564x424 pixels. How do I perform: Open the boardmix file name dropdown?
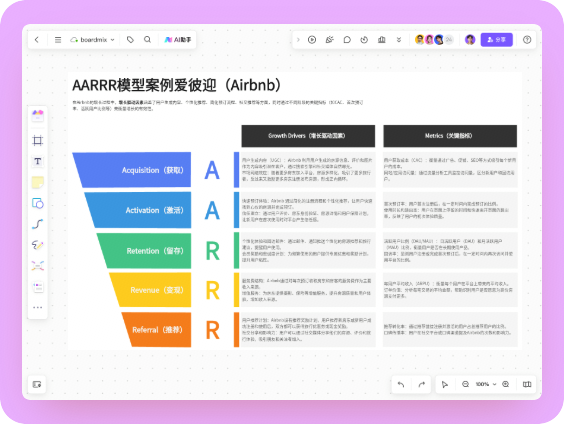[x=92, y=40]
